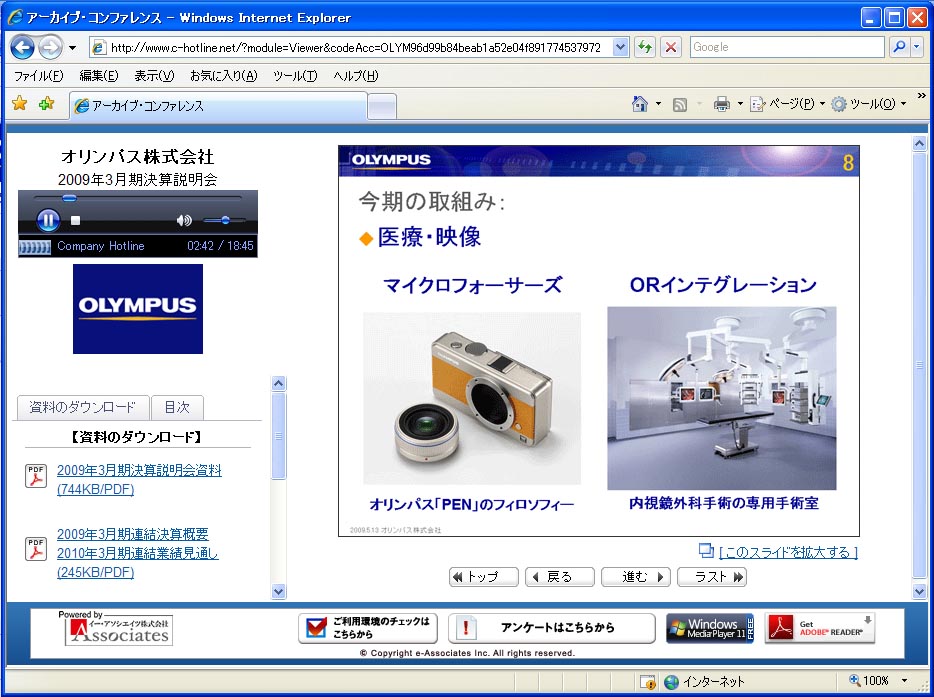Click the Windows Media Player 11 badge
The height and width of the screenshot is (697, 934).
[710, 628]
